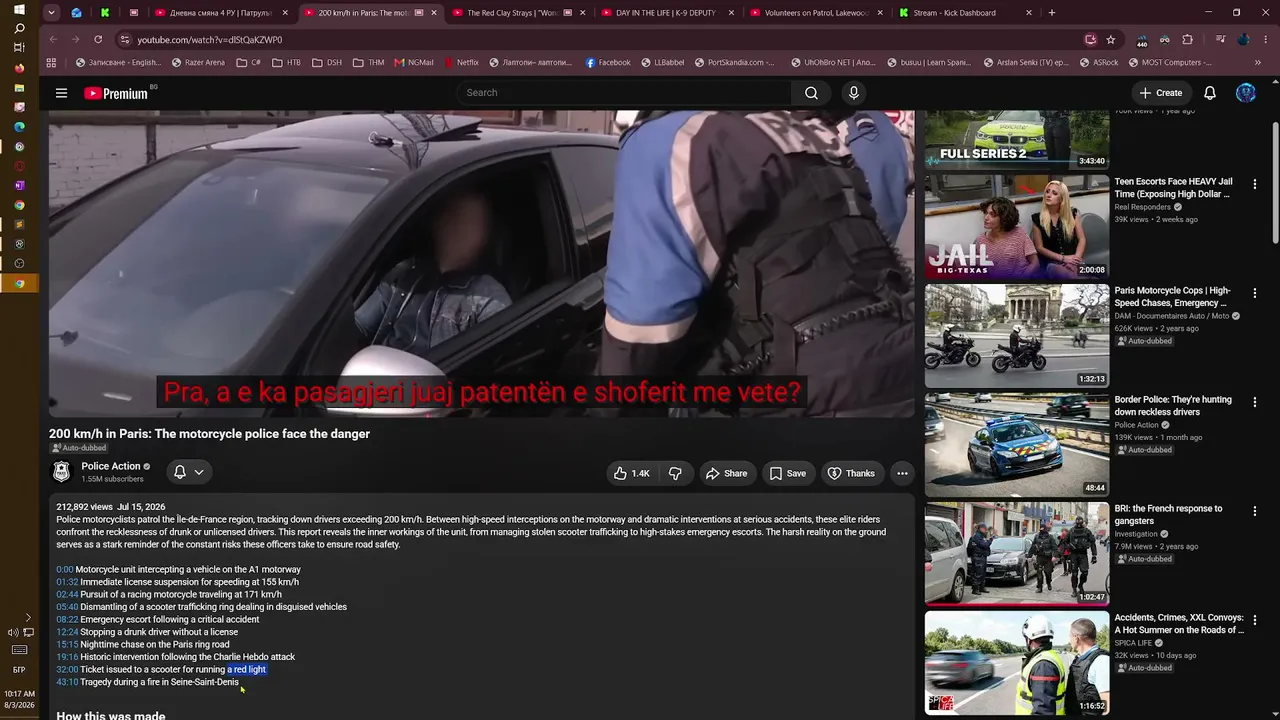Image resolution: width=1280 pixels, height=720 pixels.
Task: Open browser extensions puzzle icon
Action: pos(1187,39)
